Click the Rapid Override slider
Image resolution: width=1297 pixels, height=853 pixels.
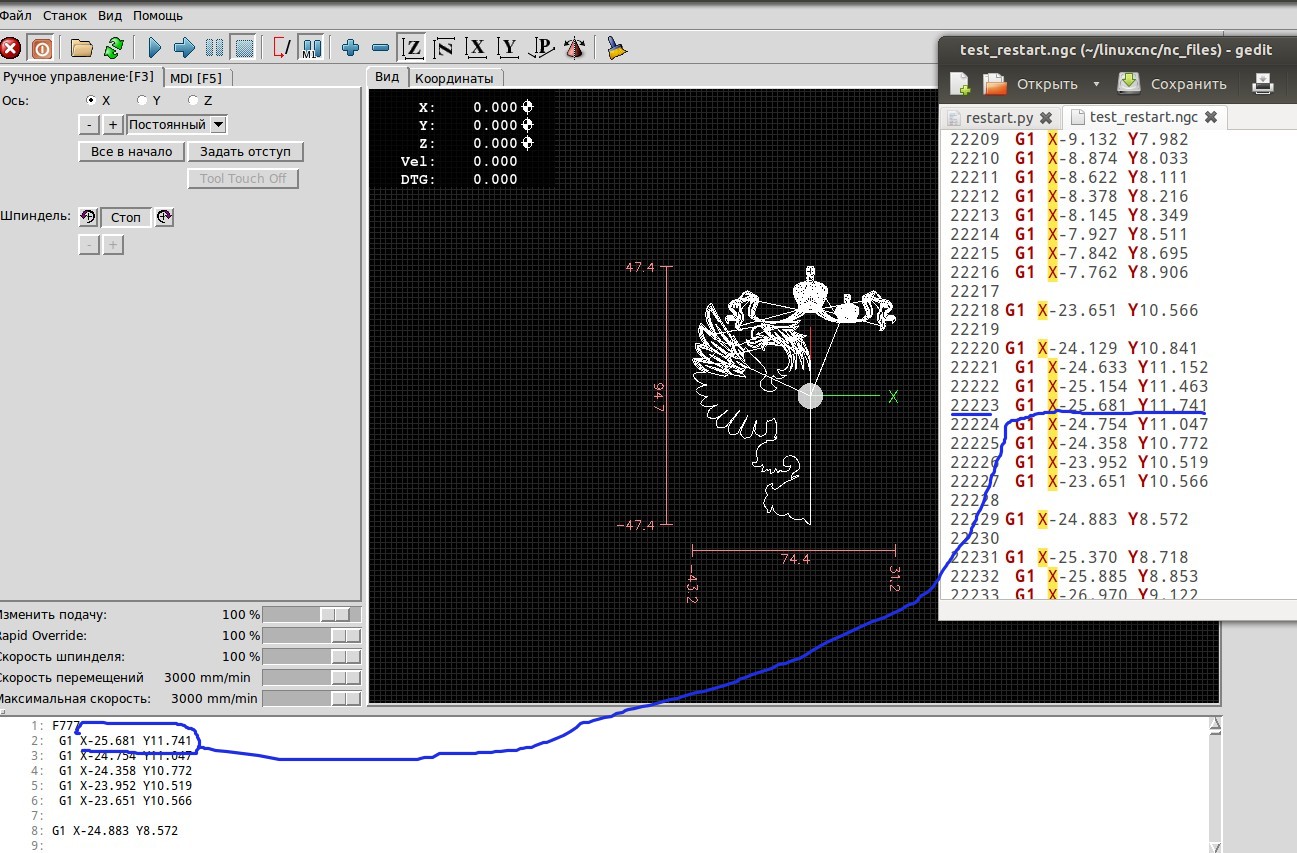pyautogui.click(x=311, y=636)
